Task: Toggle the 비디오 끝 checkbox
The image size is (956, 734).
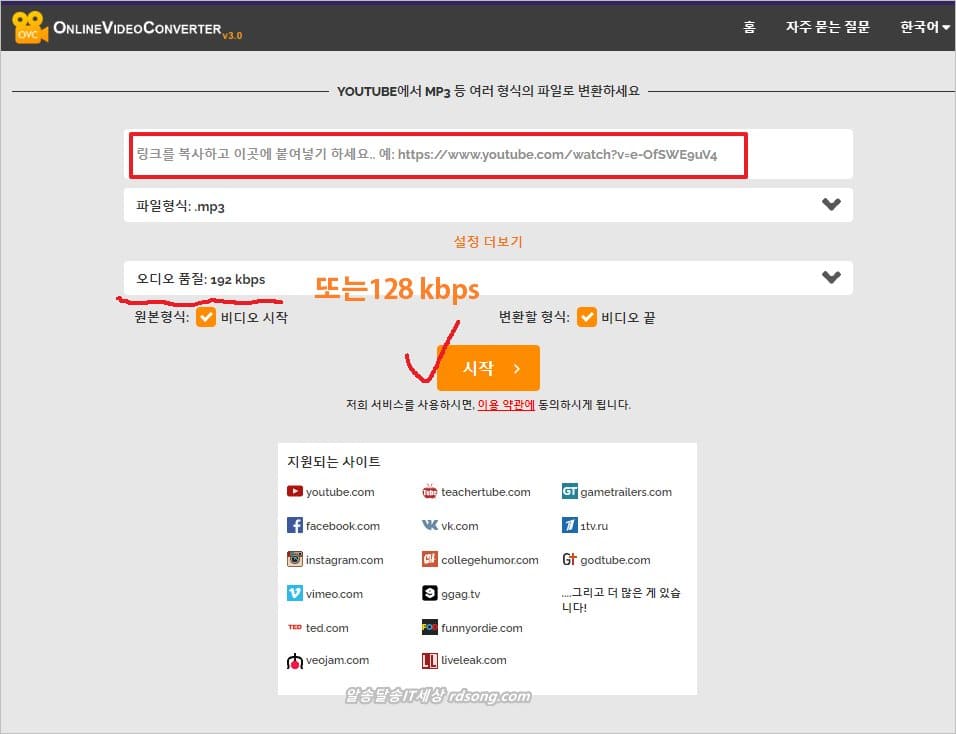Action: tap(585, 318)
